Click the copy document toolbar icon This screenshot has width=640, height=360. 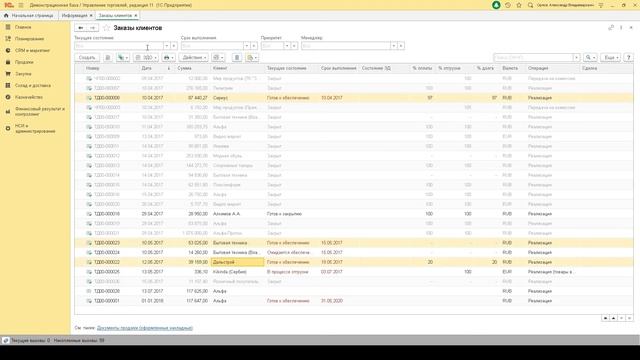pos(108,58)
